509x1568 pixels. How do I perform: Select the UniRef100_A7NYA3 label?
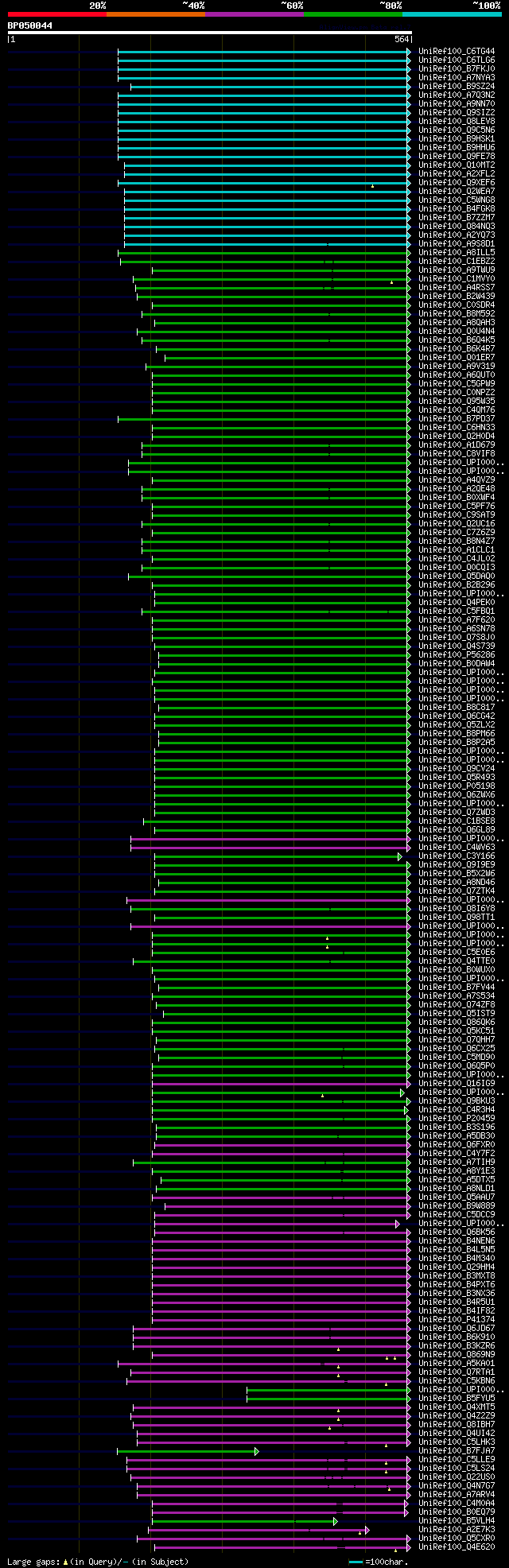[x=457, y=78]
